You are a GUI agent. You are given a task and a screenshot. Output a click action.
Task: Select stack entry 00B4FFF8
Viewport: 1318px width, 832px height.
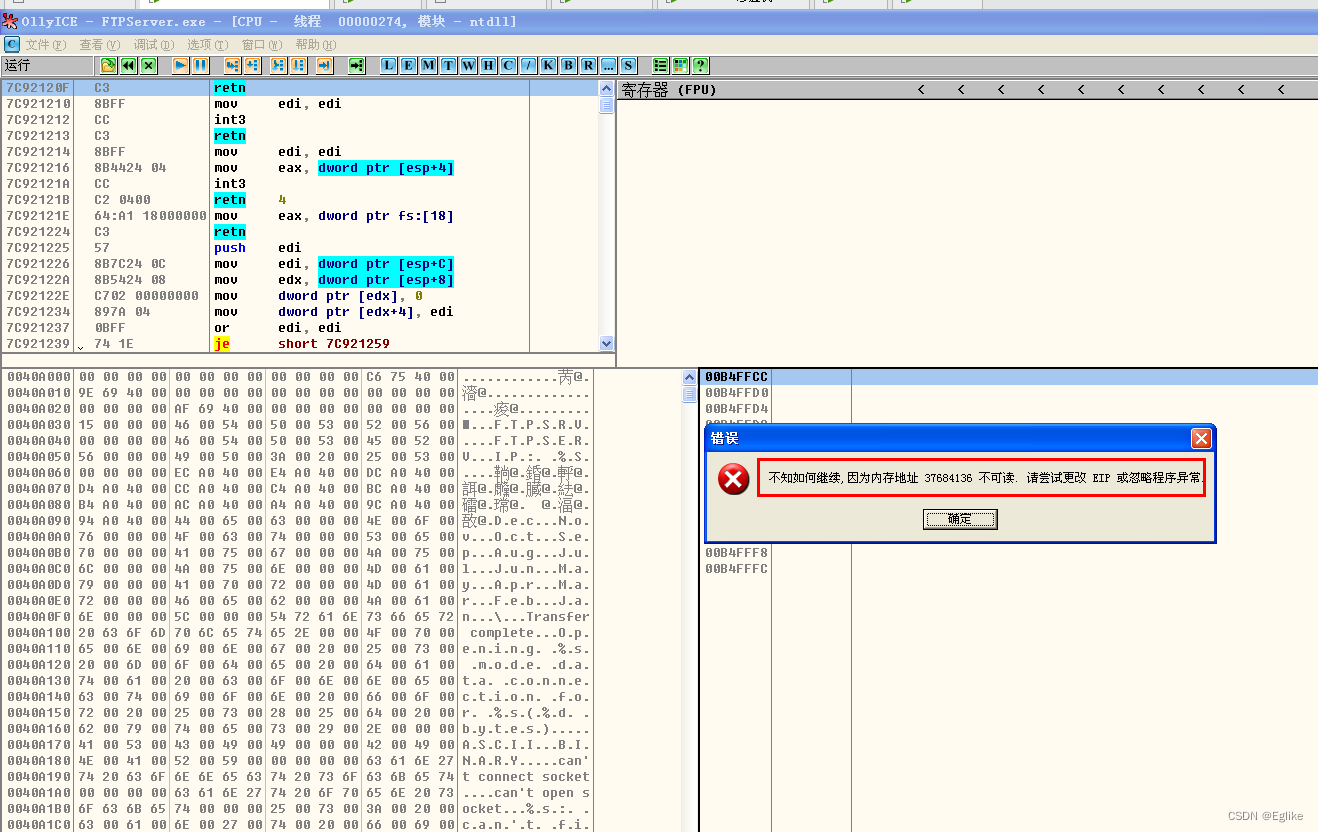pos(1008,553)
